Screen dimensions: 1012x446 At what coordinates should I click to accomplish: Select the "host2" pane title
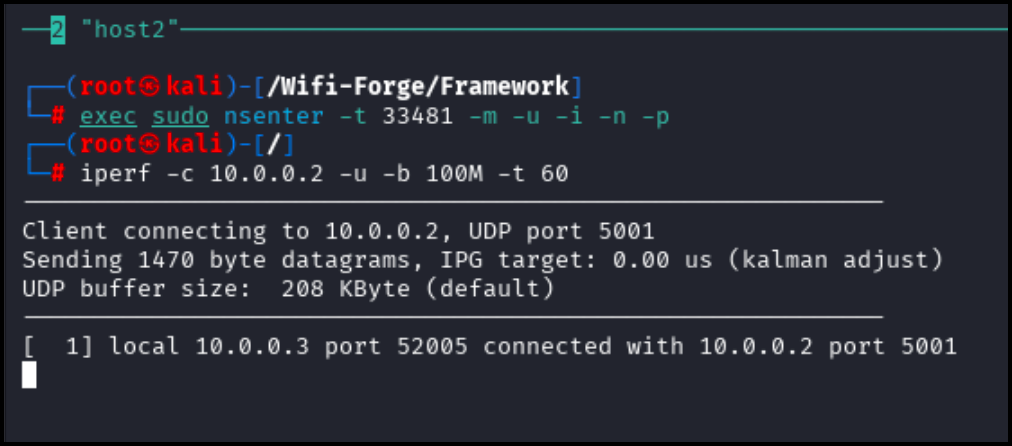pos(130,30)
